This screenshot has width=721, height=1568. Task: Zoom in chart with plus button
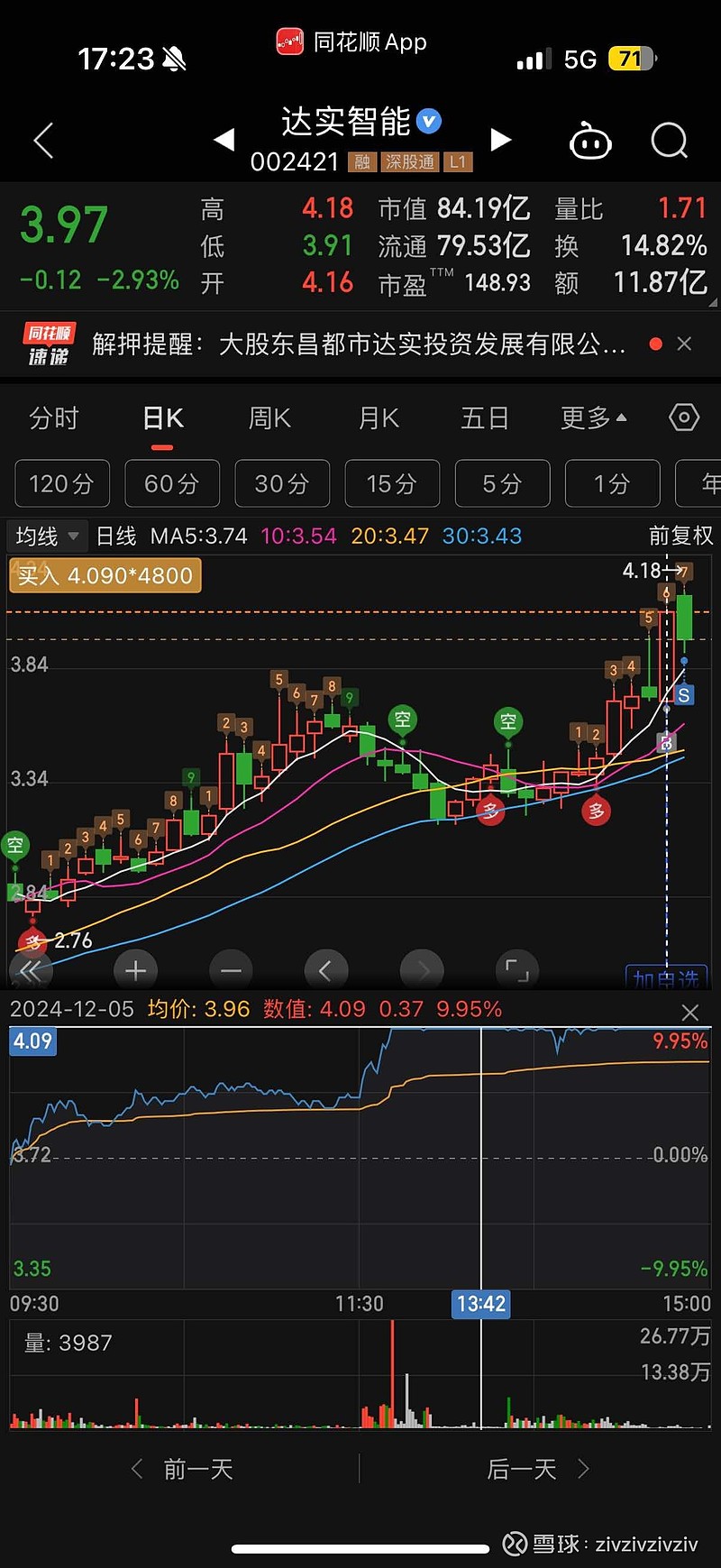click(136, 970)
